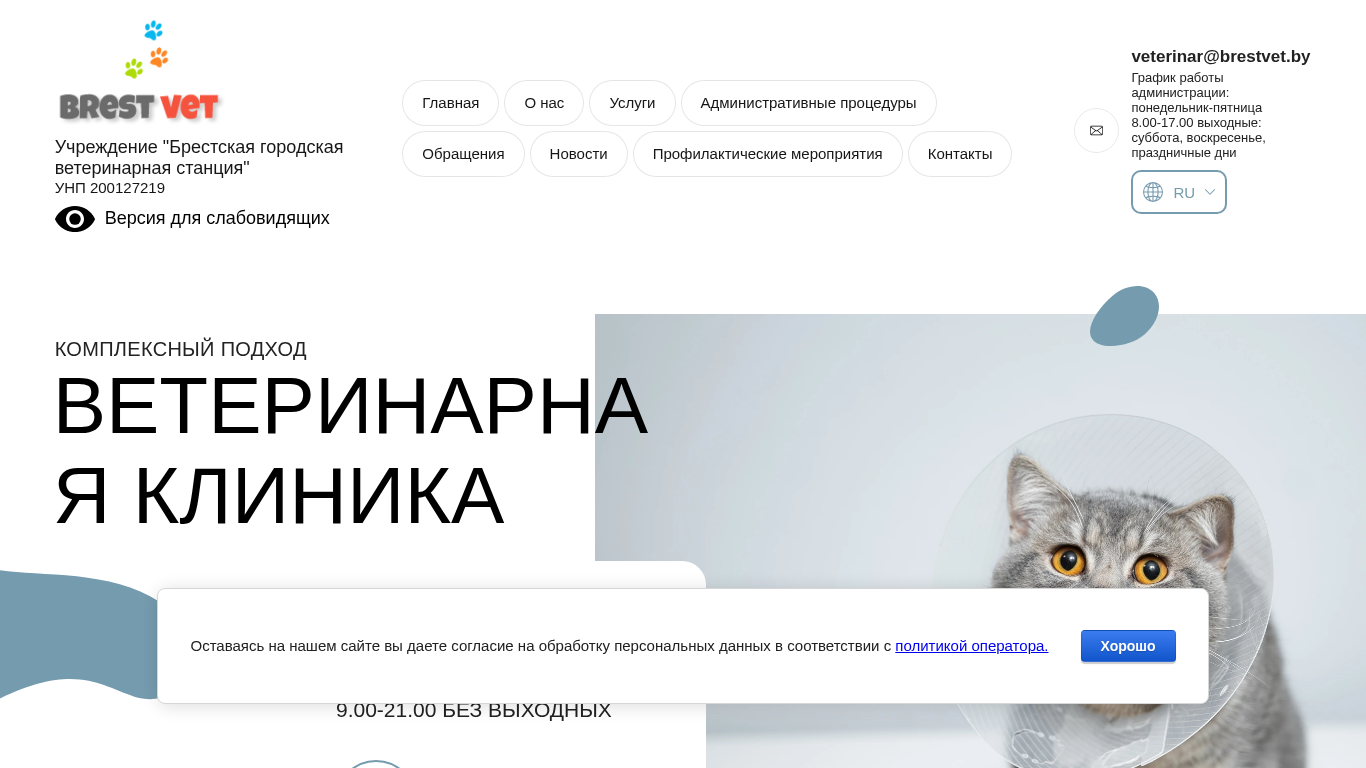Click the 9.00-21.00 БЕЗ ВЫХОДНЫХ text
Viewport: 1366px width, 768px height.
tap(473, 710)
